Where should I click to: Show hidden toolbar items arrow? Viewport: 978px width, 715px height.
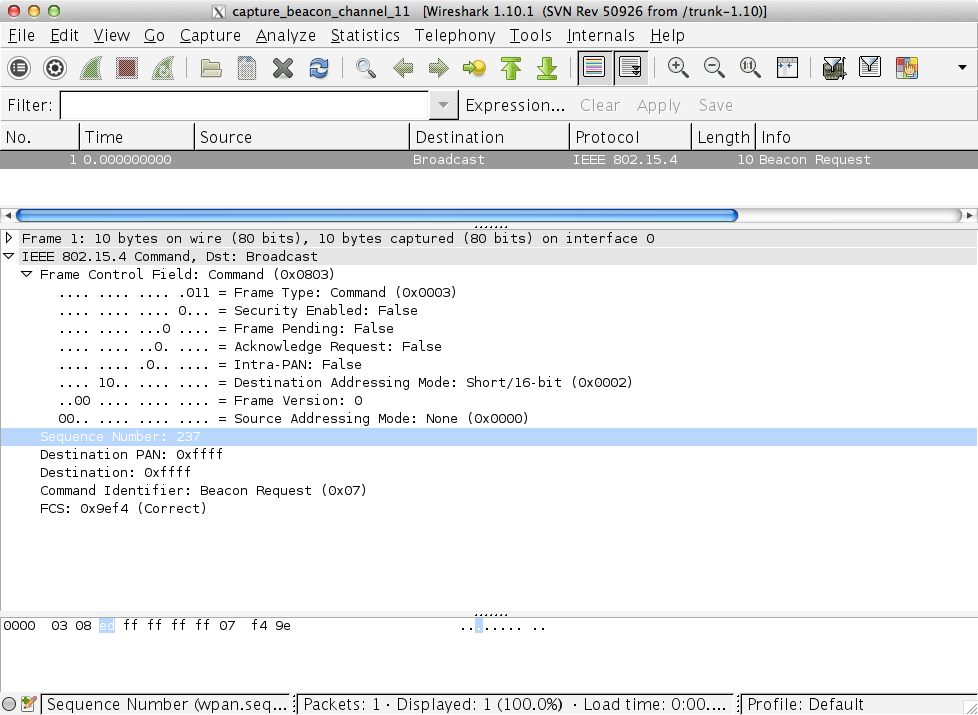(x=962, y=67)
